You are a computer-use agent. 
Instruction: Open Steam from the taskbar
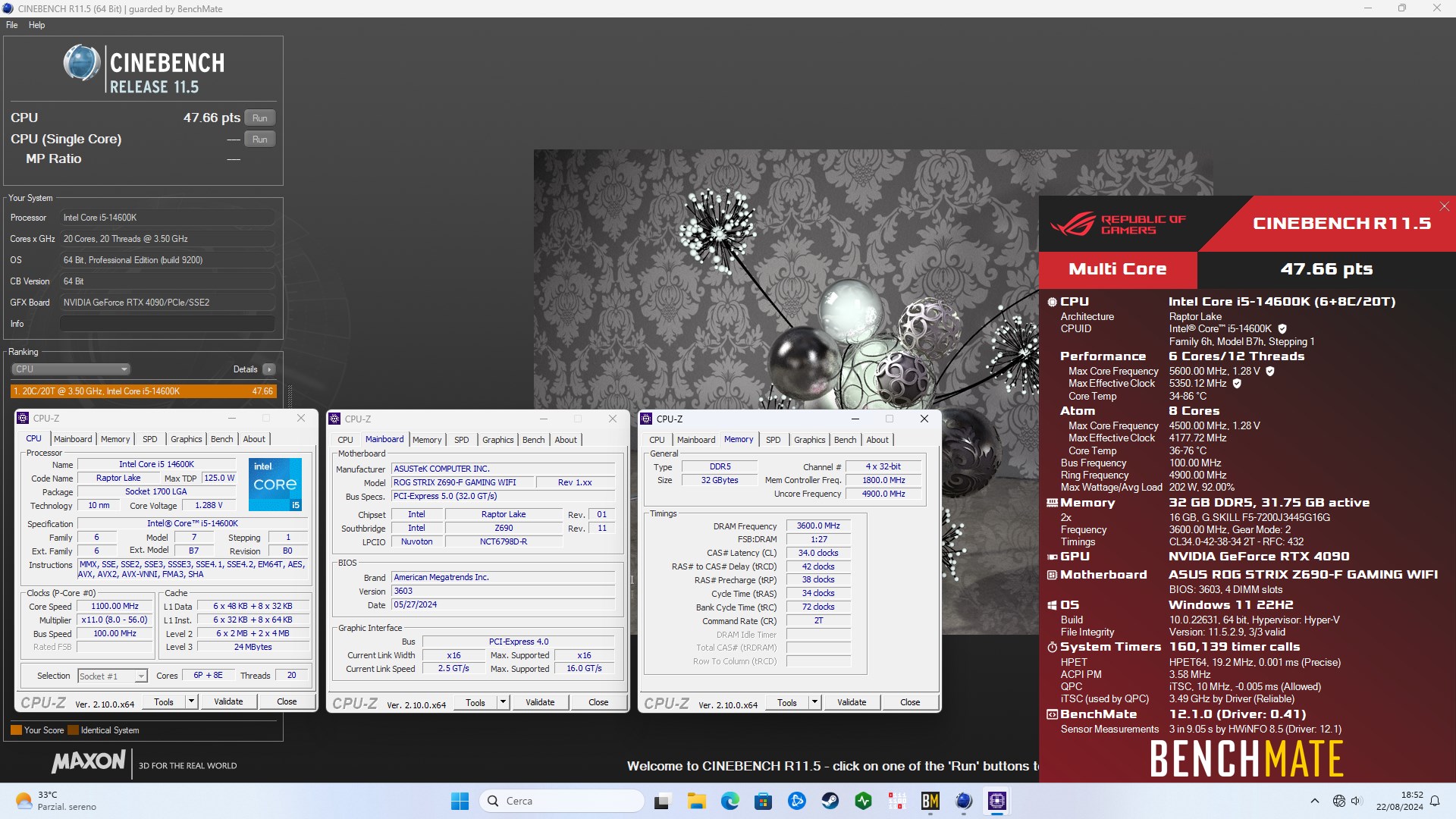click(830, 801)
